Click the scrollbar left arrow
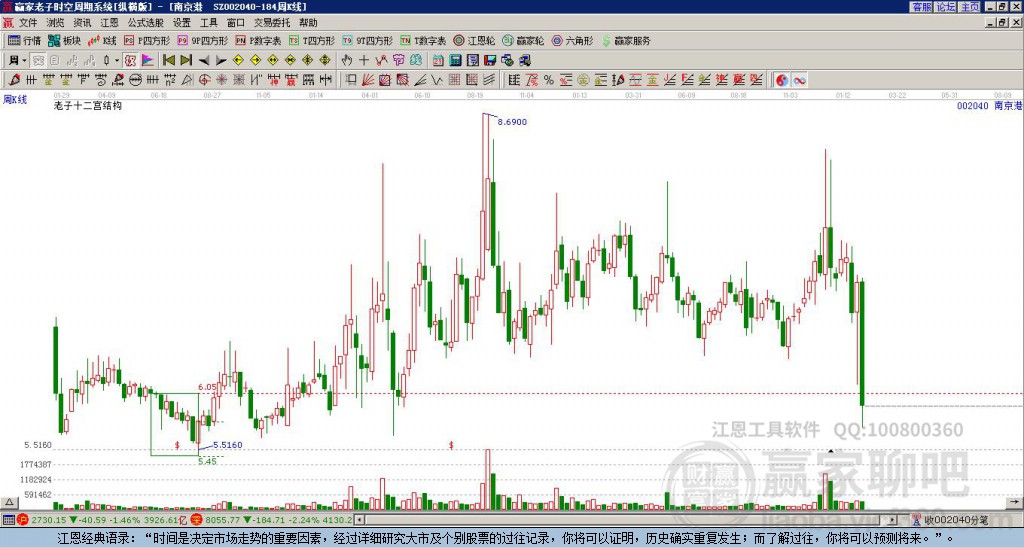This screenshot has width=1024, height=548. tap(359, 520)
